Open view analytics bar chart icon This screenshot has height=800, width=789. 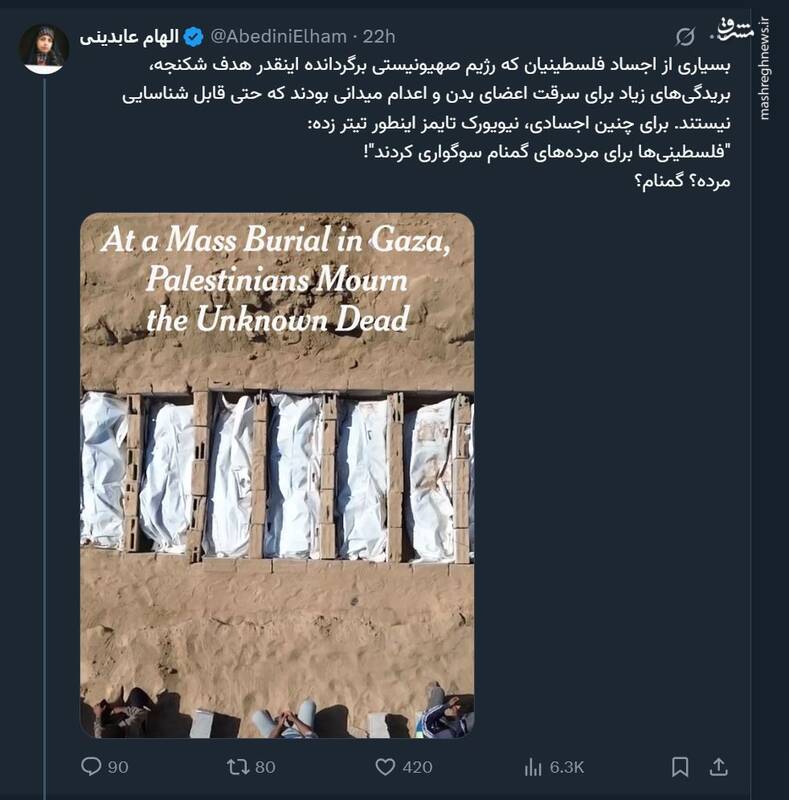[x=533, y=767]
